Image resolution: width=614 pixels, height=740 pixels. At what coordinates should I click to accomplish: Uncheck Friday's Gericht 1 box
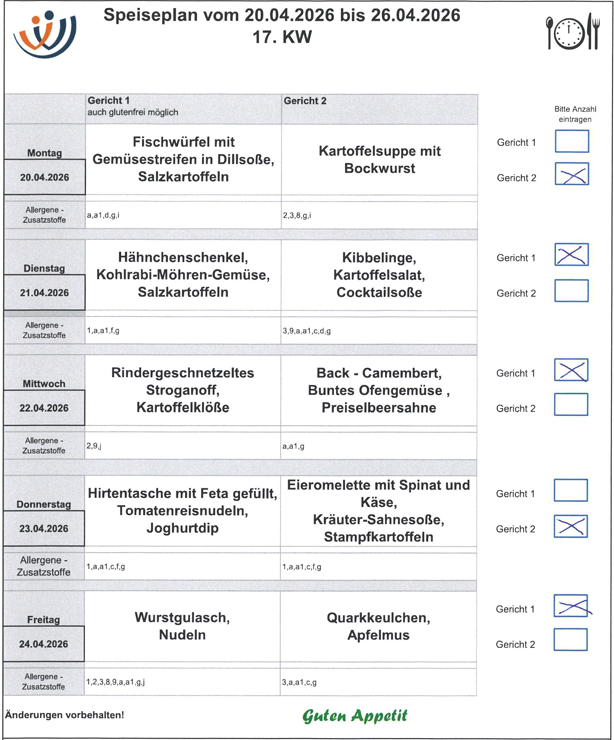pos(571,607)
